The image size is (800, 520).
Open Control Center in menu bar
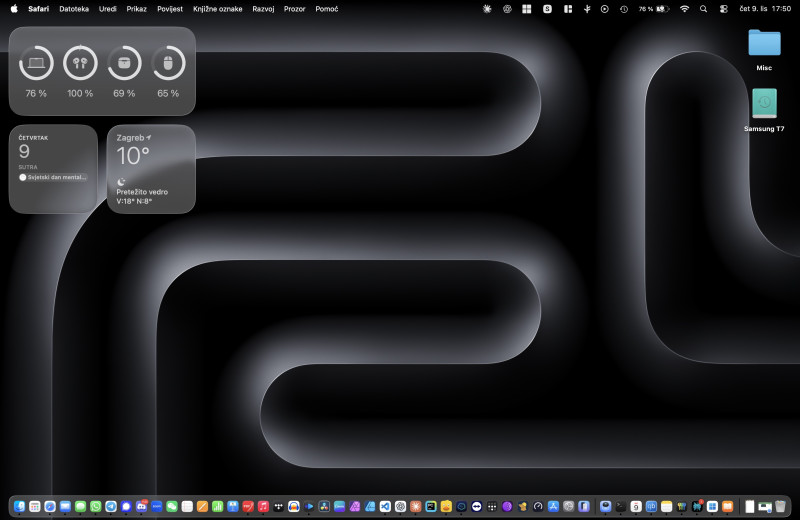pos(723,9)
